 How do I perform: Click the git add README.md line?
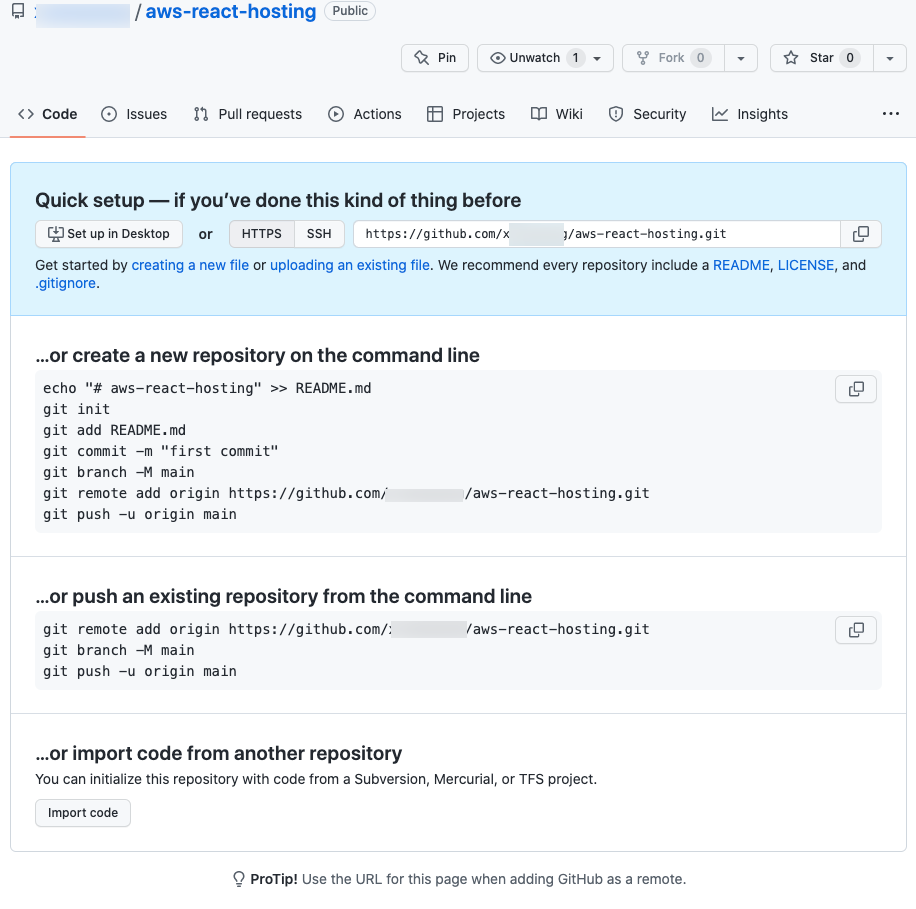114,431
